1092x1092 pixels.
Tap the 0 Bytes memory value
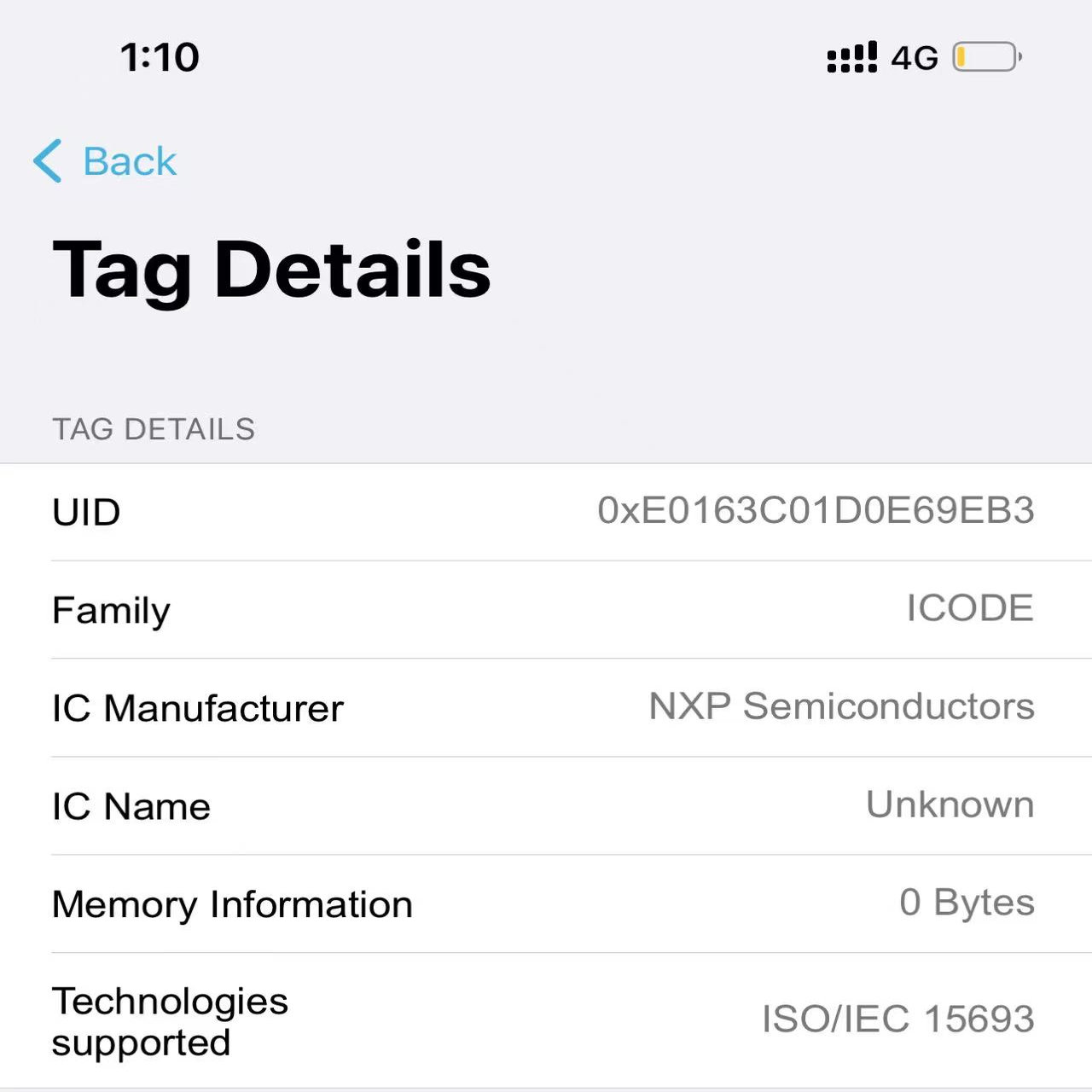coord(967,903)
